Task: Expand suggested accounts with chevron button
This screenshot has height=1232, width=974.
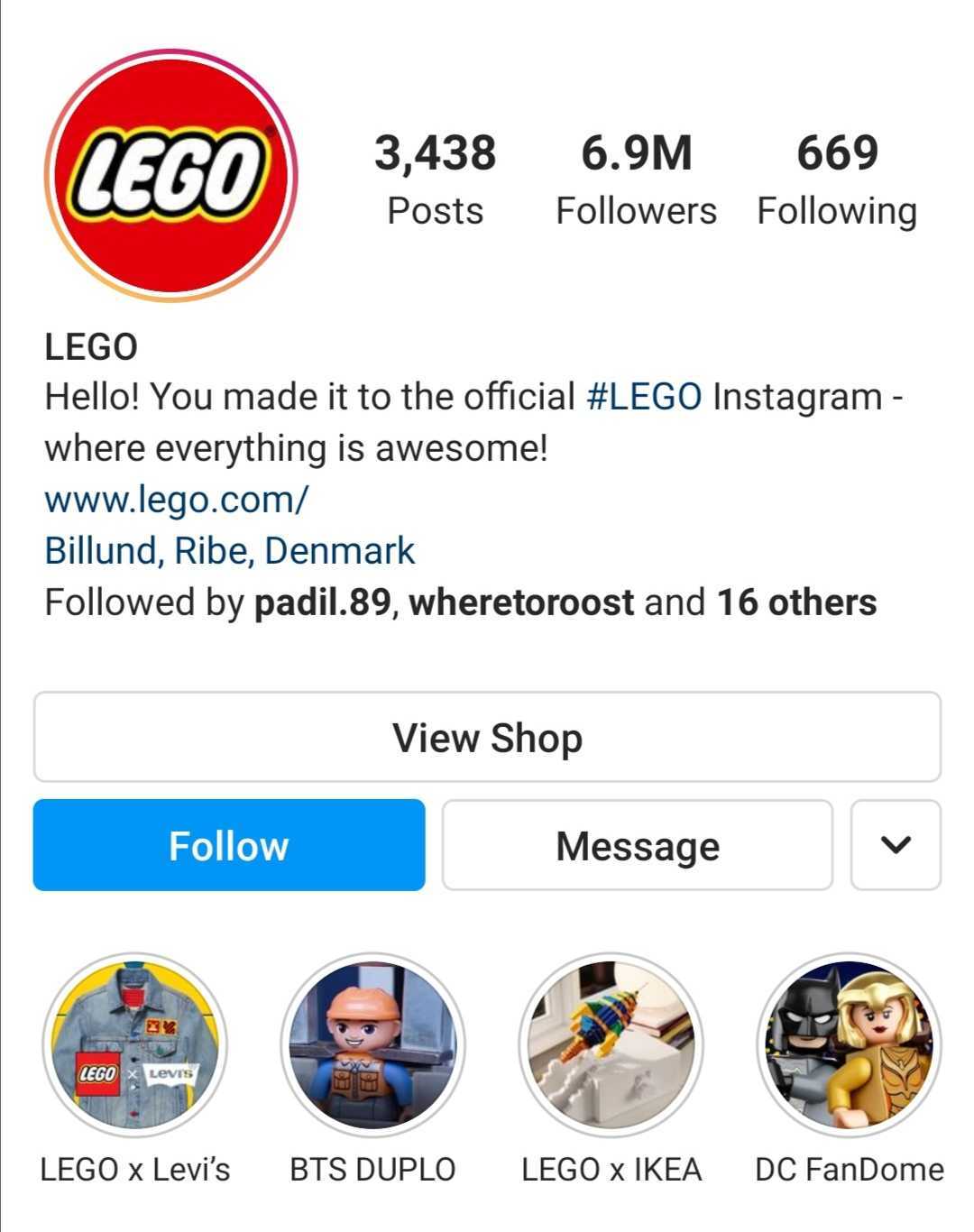Action: [x=896, y=845]
